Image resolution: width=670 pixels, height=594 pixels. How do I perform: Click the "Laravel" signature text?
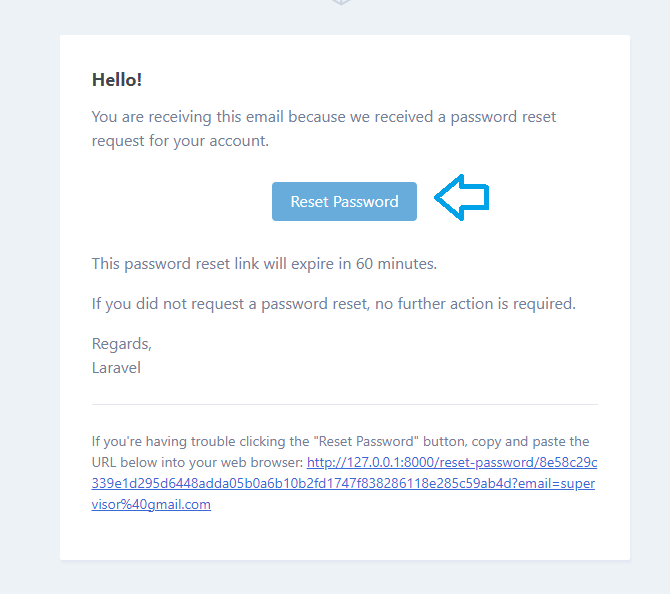[x=116, y=368]
